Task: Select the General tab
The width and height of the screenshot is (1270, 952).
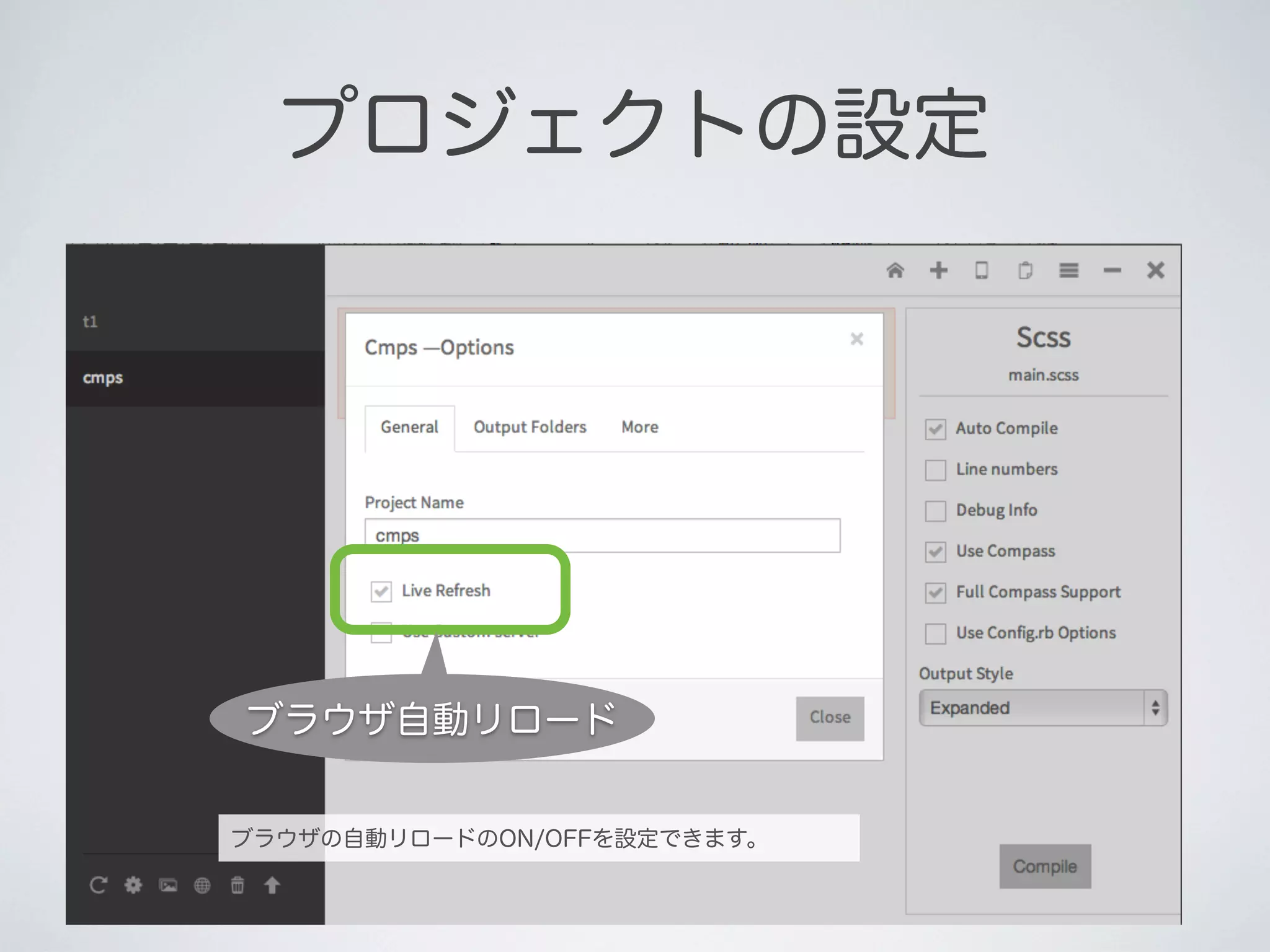Action: pos(409,428)
